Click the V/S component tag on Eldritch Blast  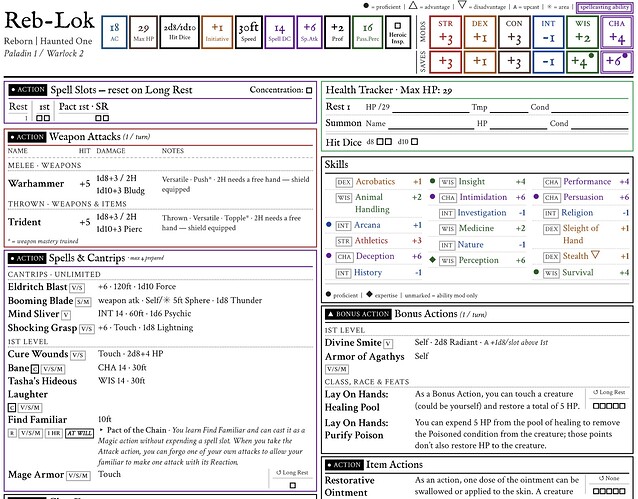pos(77,288)
